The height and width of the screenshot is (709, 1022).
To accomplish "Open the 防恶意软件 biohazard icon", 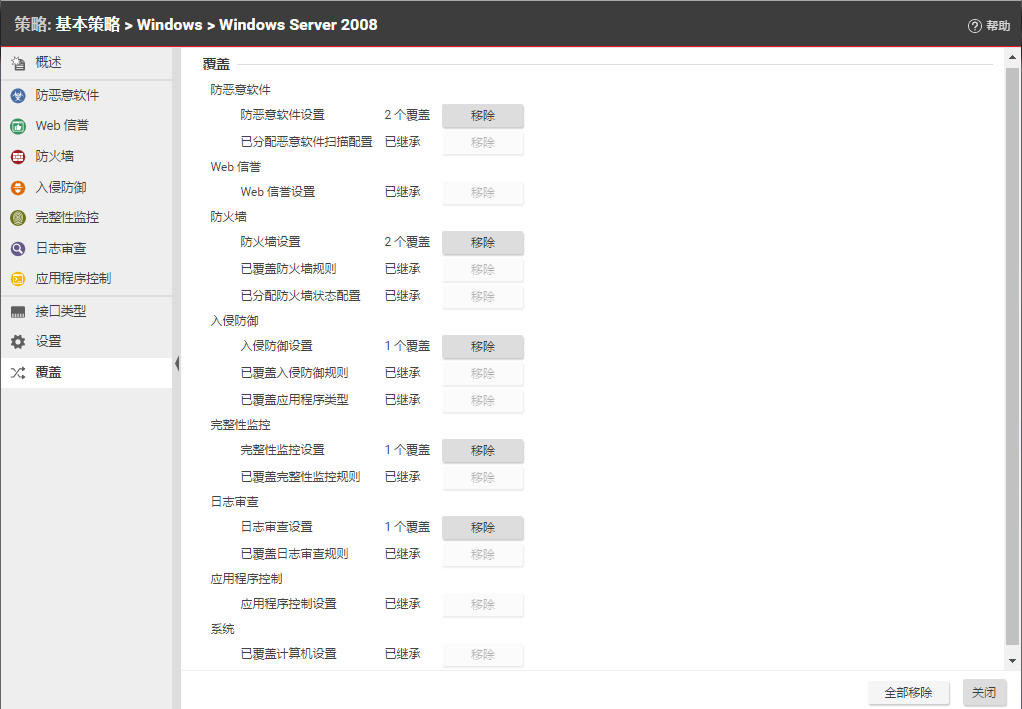I will pyautogui.click(x=17, y=96).
